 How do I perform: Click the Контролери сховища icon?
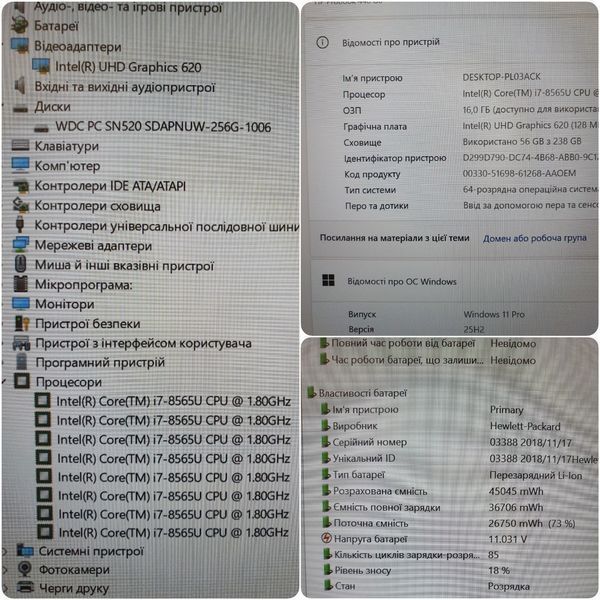pos(21,205)
